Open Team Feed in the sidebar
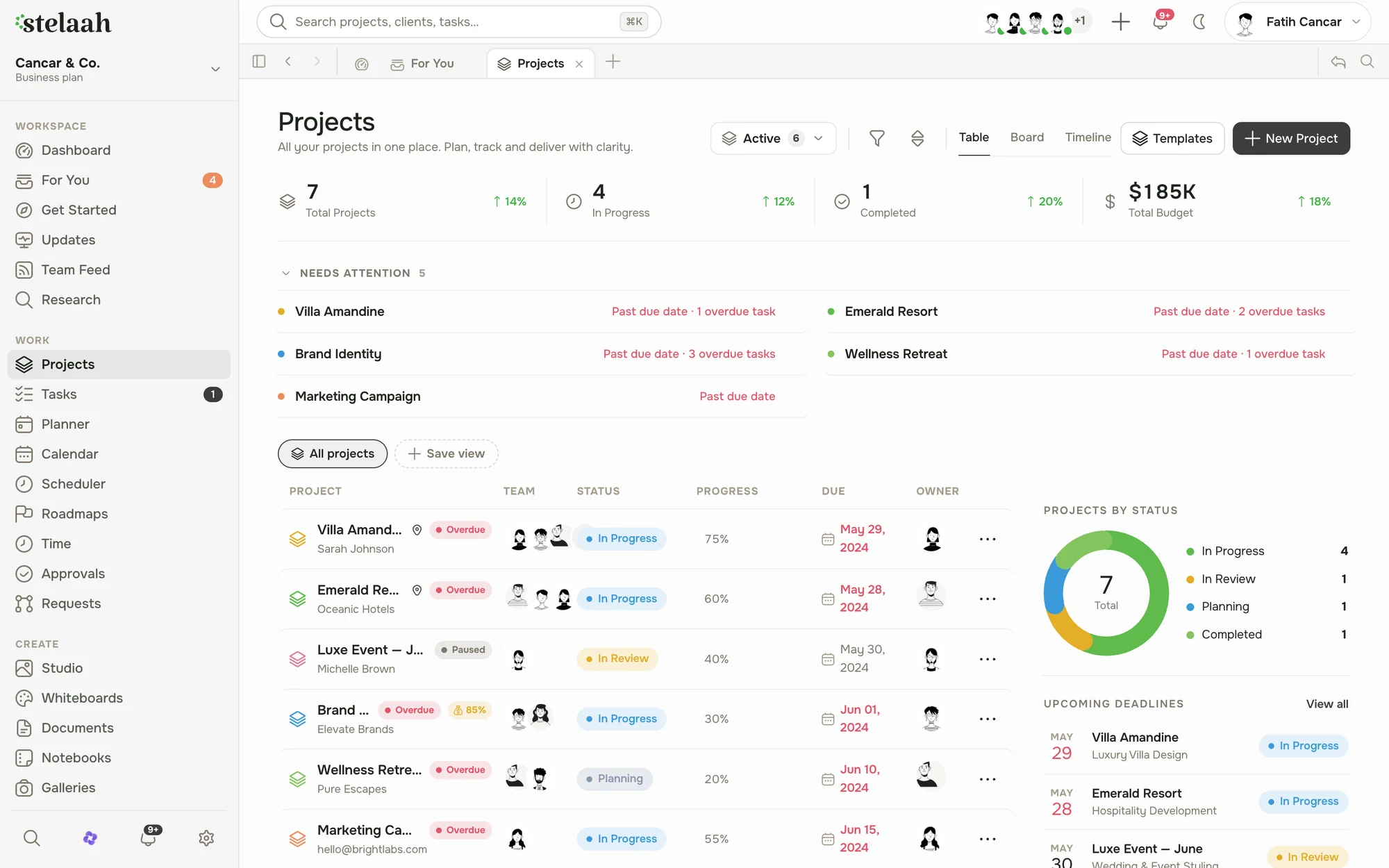 [x=119, y=269]
